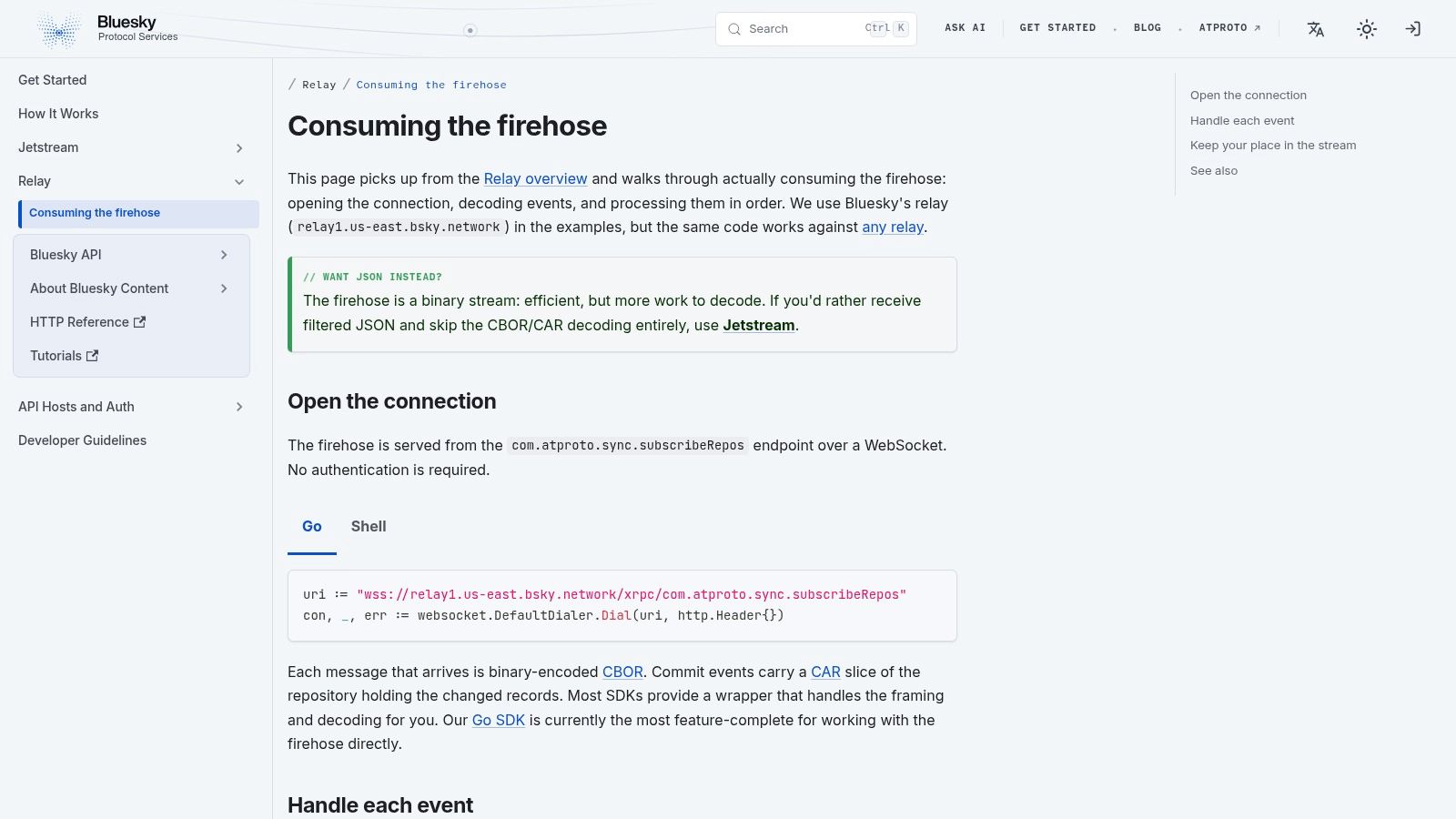Open the Ask AI menu item
The width and height of the screenshot is (1456, 819).
pyautogui.click(x=965, y=28)
